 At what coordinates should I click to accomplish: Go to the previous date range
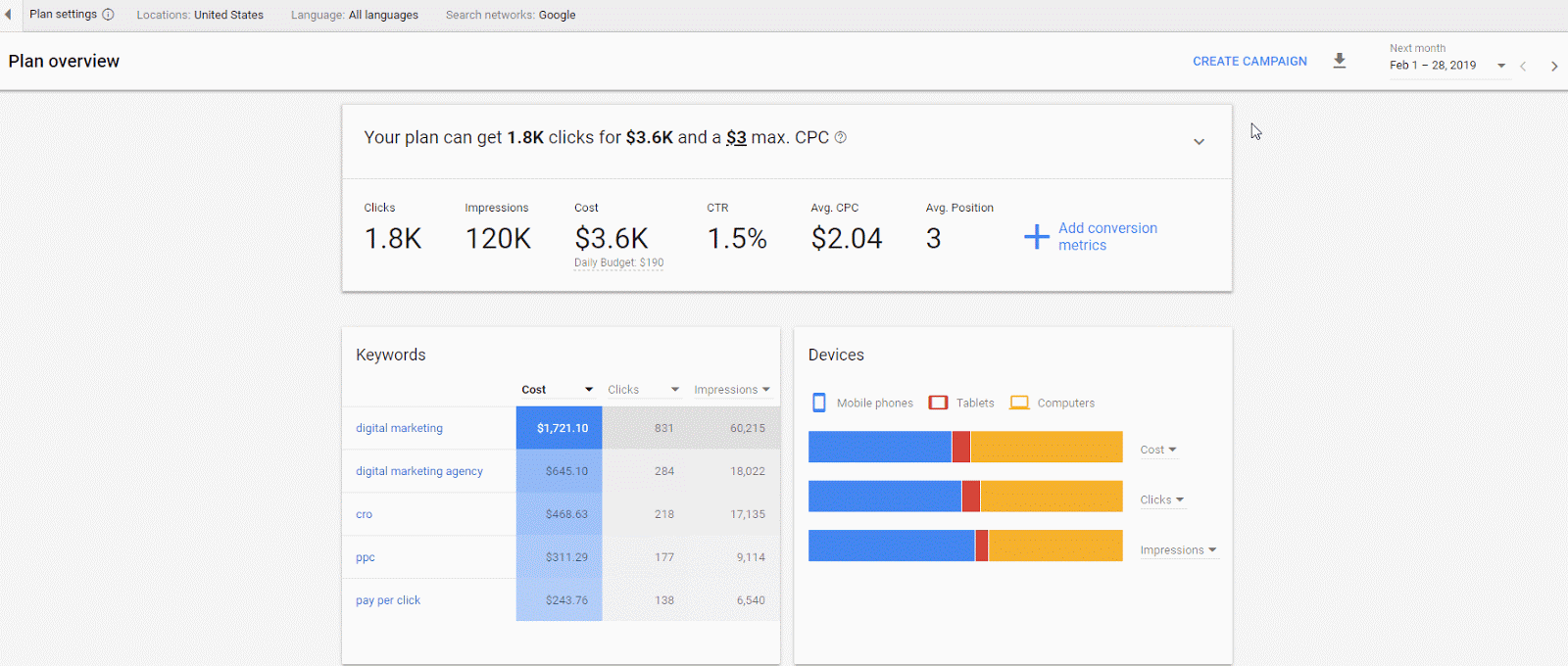(1523, 67)
